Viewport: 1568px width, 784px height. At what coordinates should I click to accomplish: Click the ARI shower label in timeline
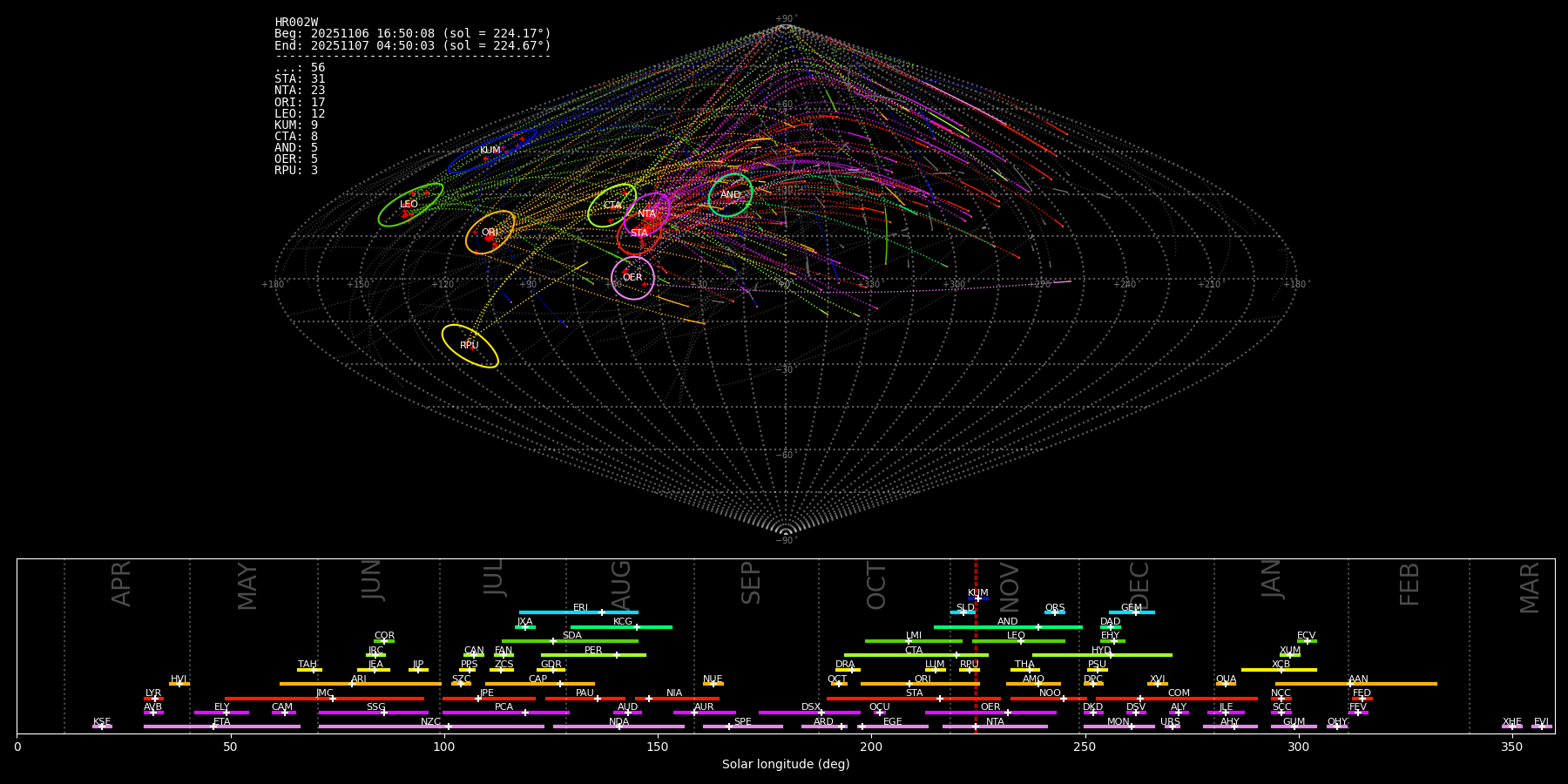pyautogui.click(x=359, y=679)
